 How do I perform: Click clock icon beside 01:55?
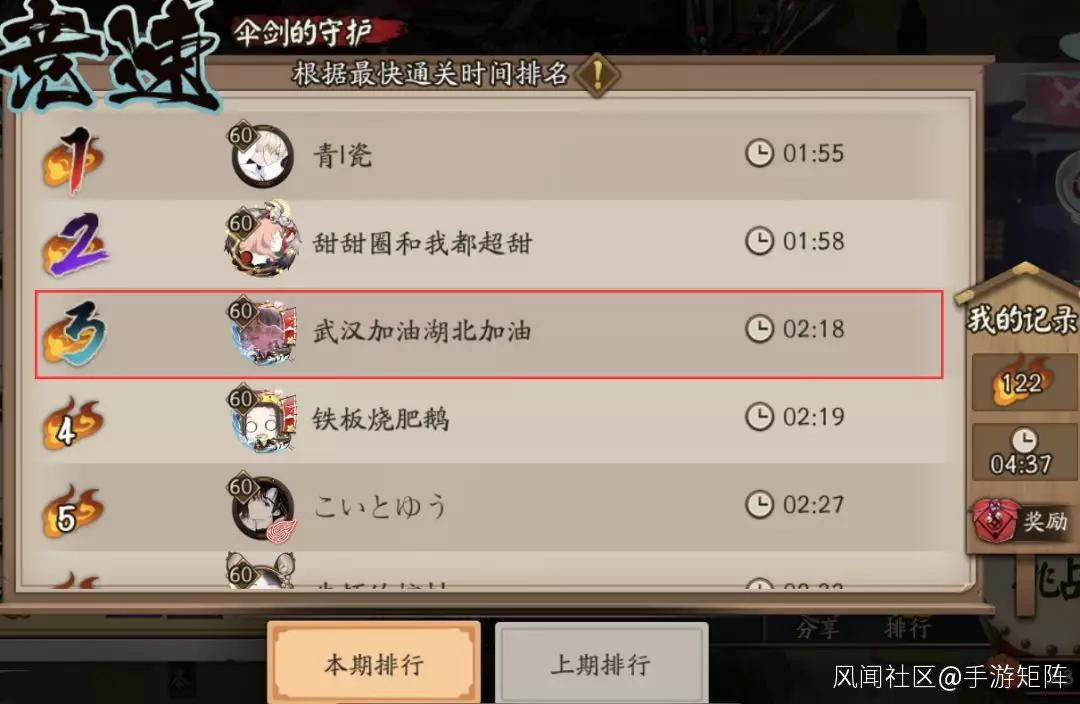coord(759,153)
